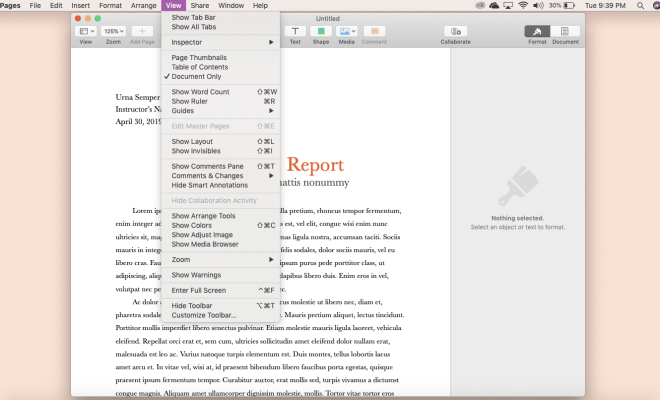Choose Page Thumbnails view option

[221, 58]
